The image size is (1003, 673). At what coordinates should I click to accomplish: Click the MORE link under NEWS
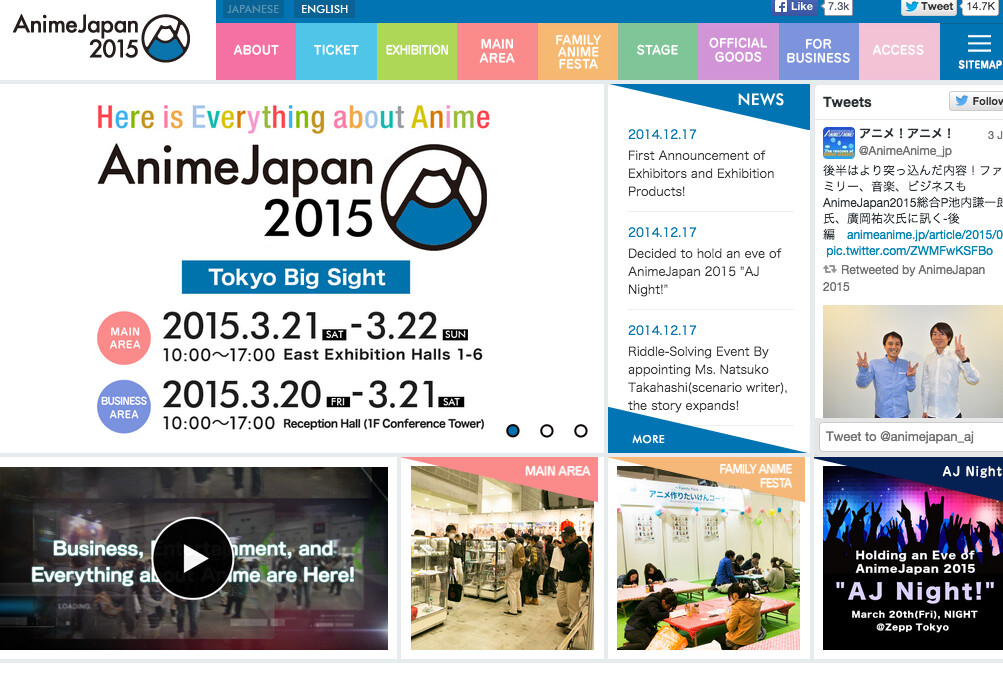pos(647,439)
